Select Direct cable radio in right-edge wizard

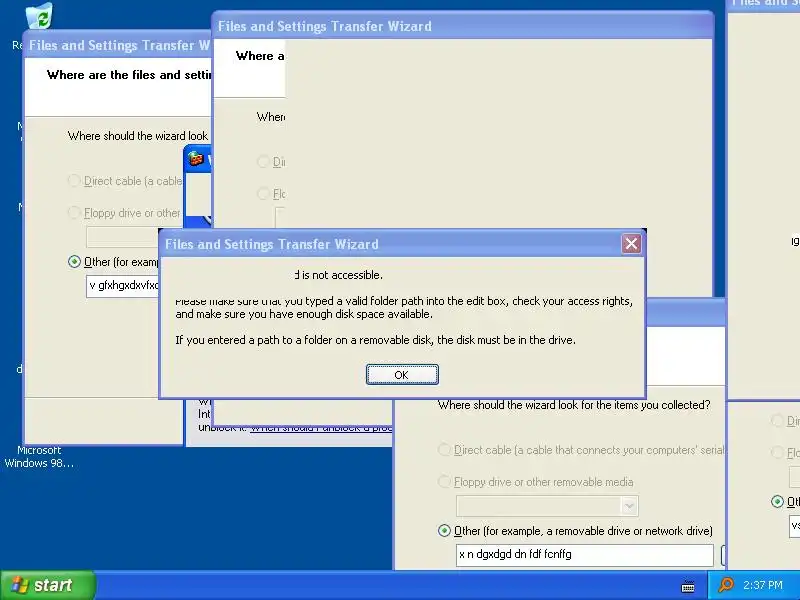click(x=777, y=420)
